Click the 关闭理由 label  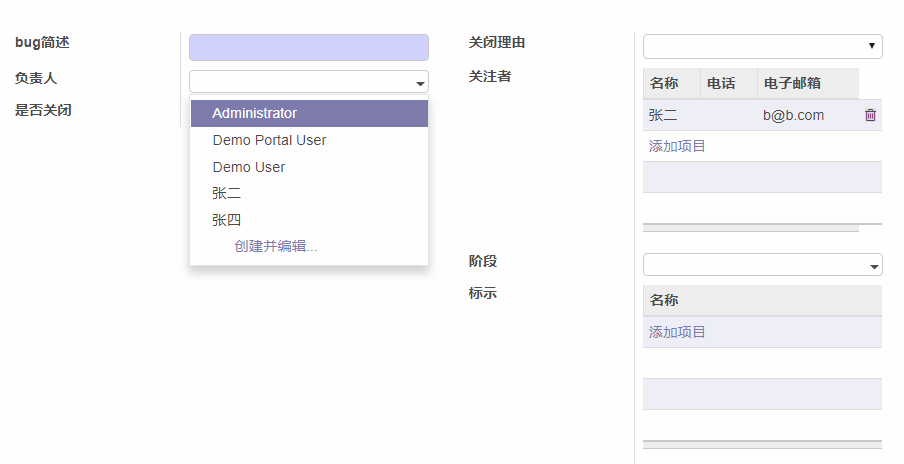pos(496,42)
